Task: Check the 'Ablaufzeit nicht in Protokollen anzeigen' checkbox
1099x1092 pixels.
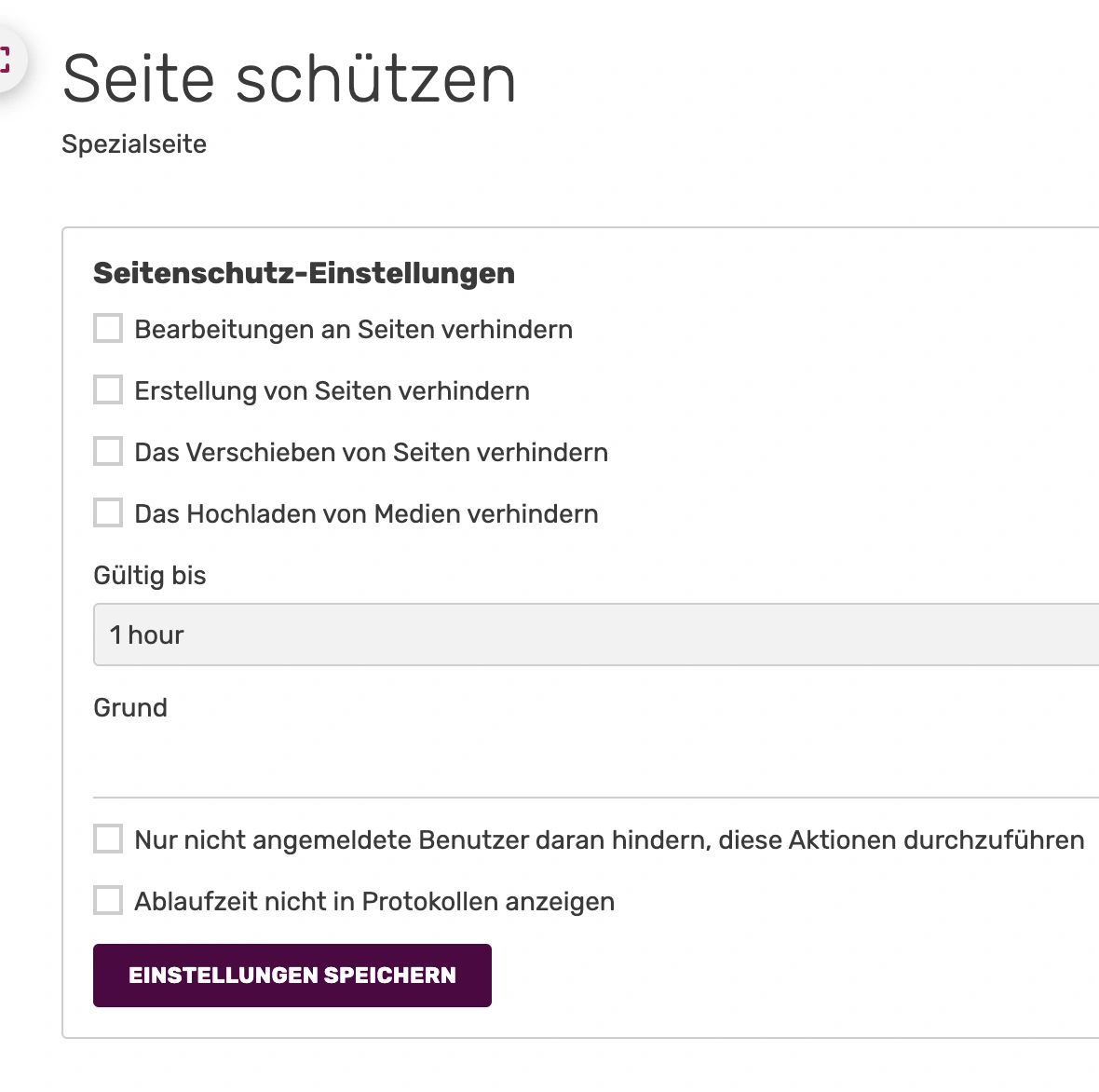Action: click(108, 901)
